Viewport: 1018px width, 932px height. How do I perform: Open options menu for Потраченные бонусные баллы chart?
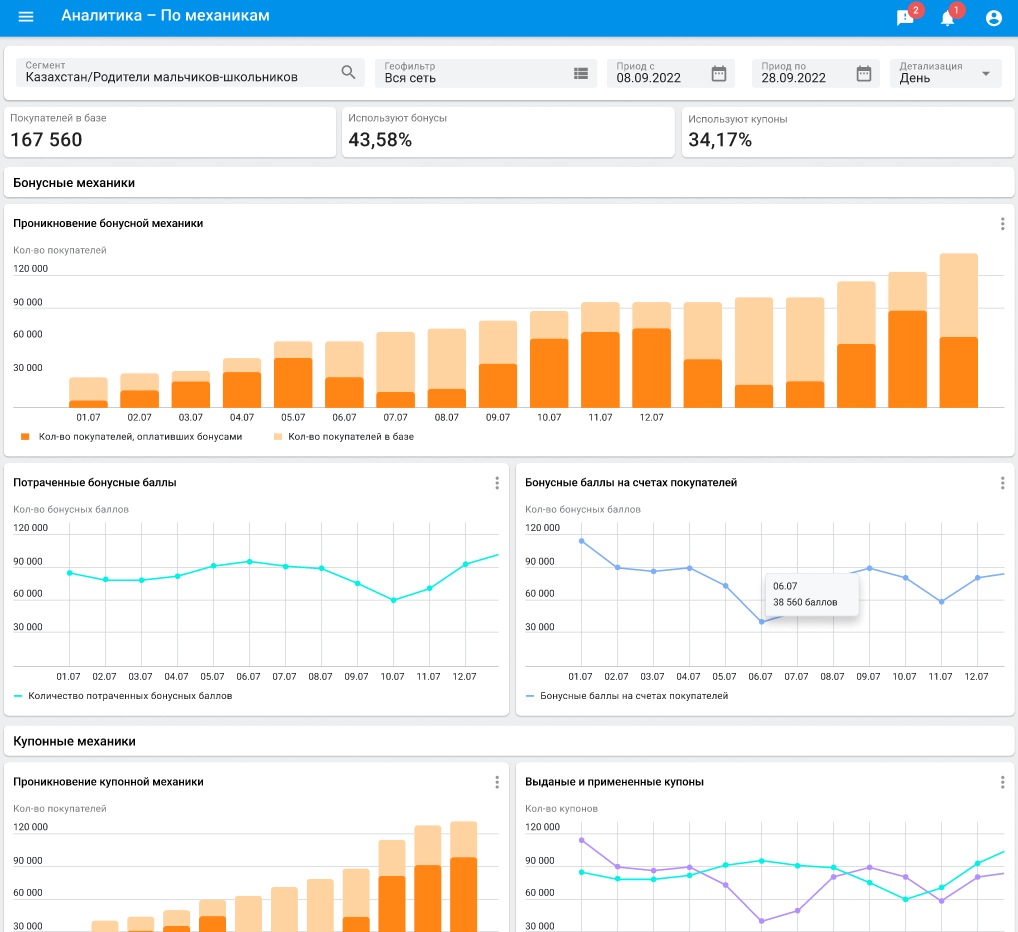pyautogui.click(x=497, y=483)
